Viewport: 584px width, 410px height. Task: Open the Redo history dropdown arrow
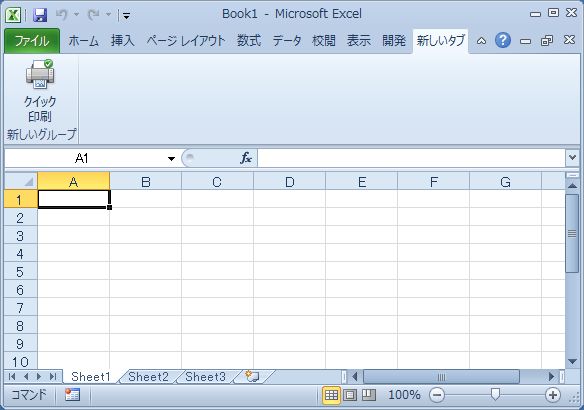[x=108, y=15]
